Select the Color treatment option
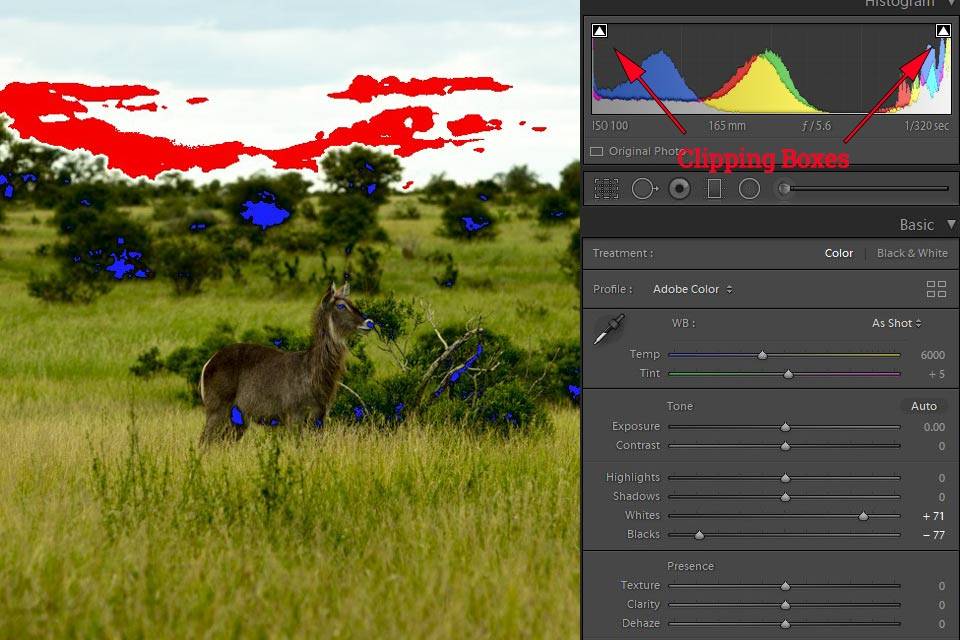The image size is (960, 640). coord(839,253)
